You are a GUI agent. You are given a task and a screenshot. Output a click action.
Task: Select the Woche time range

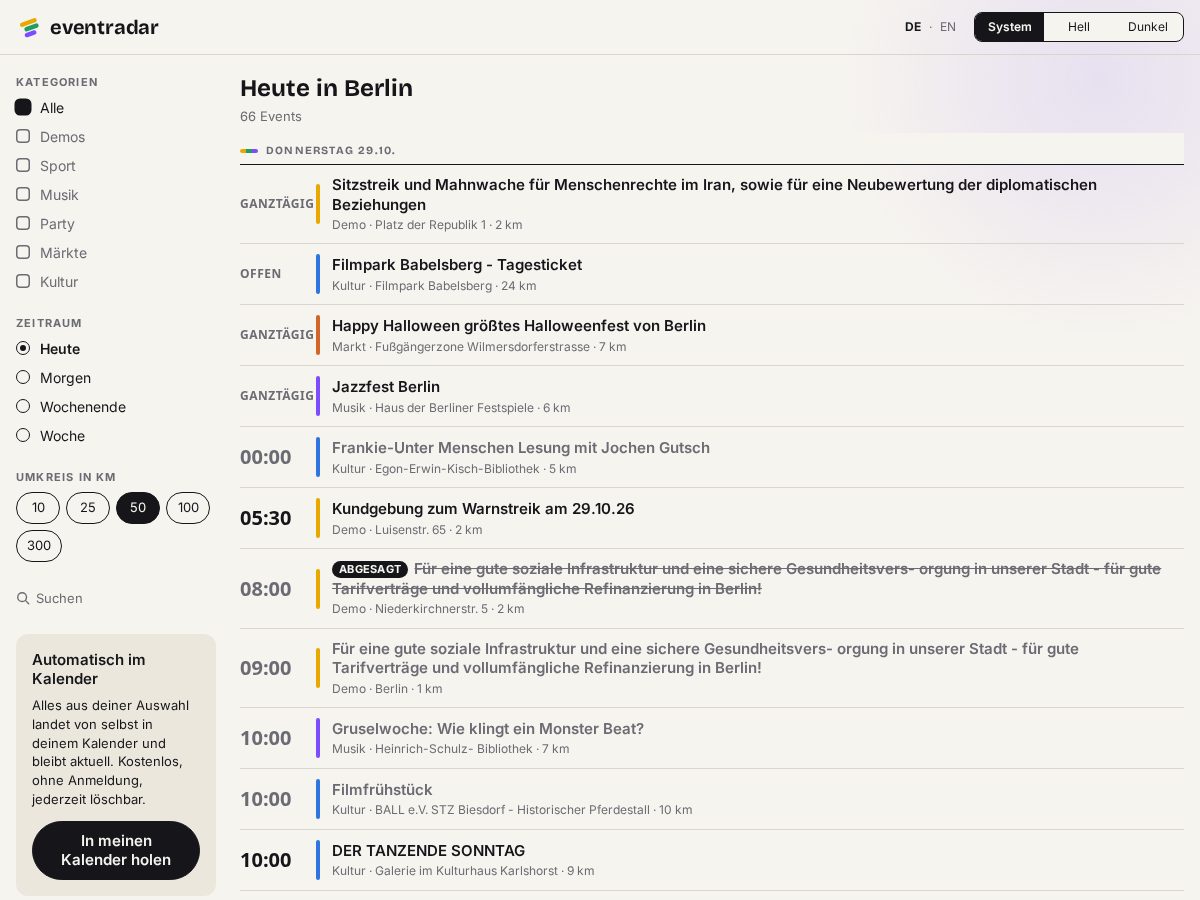(23, 435)
